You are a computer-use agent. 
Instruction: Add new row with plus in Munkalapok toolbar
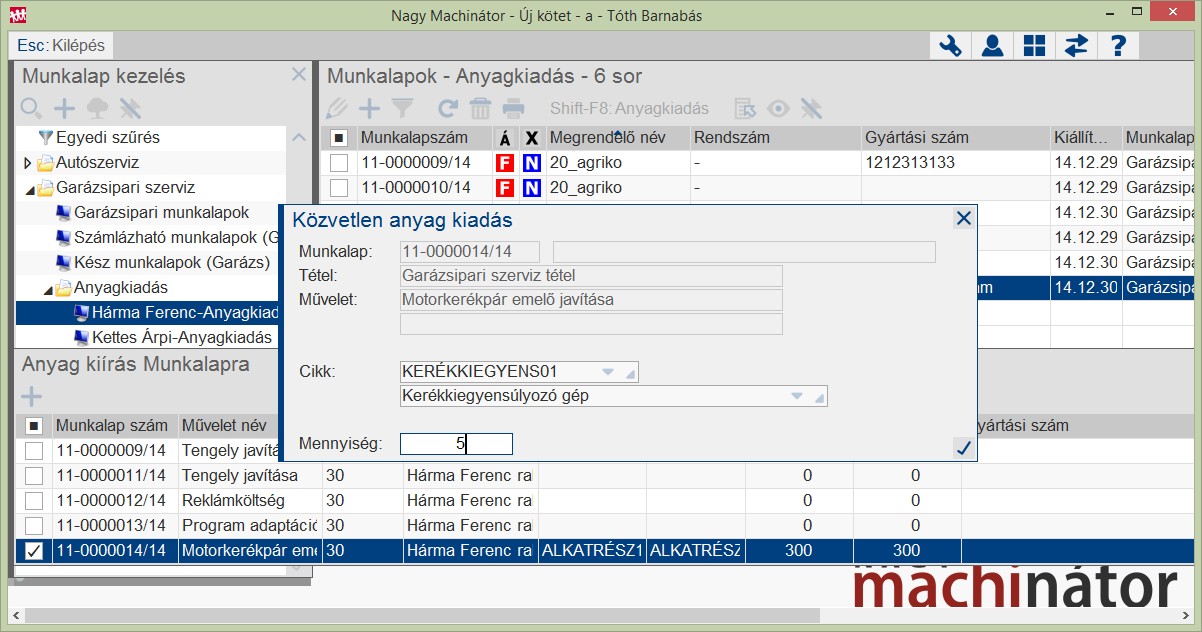click(369, 109)
